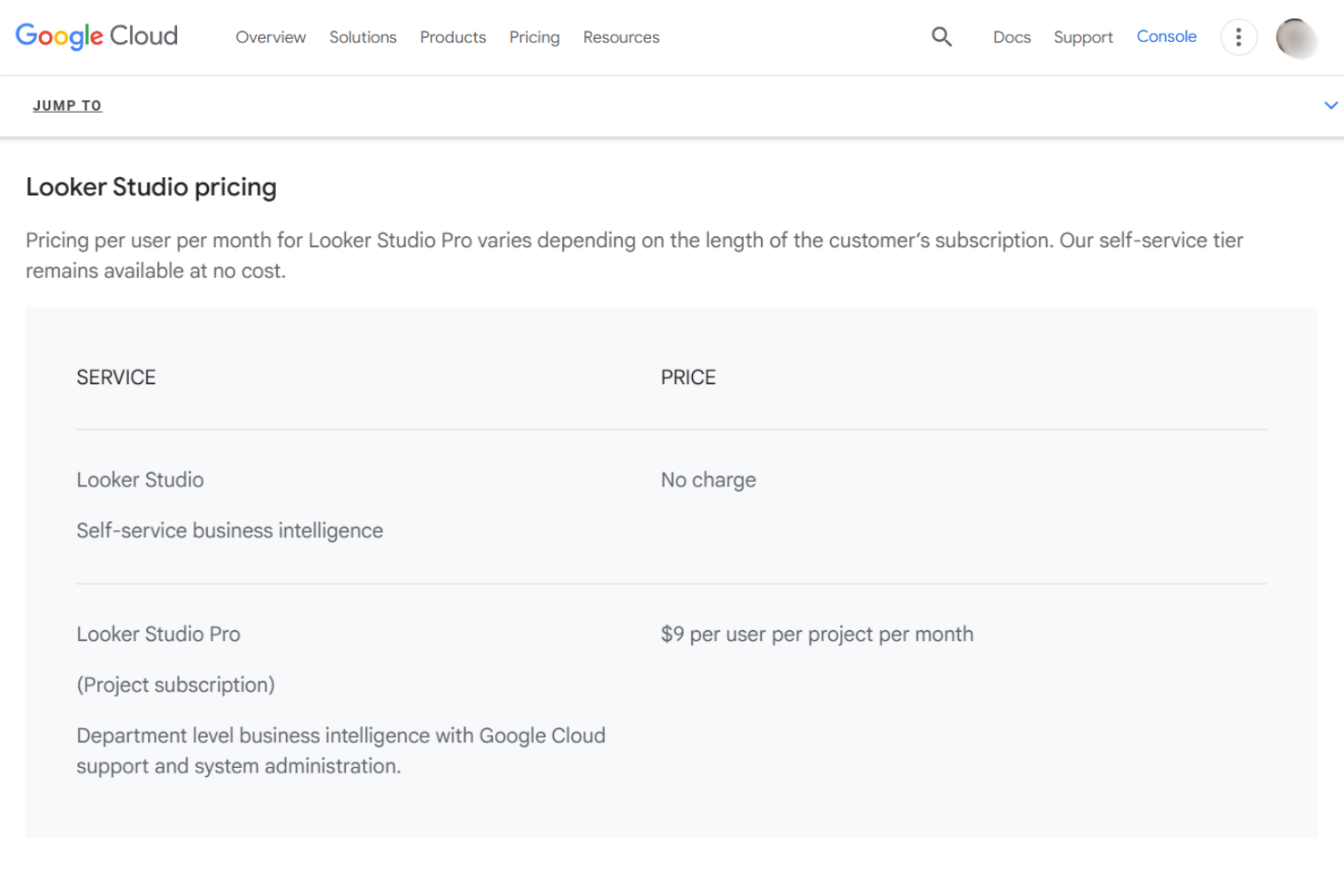This screenshot has height=896, width=1344.
Task: Click the 'Pricing per user per month' intro paragraph
Action: 635,255
